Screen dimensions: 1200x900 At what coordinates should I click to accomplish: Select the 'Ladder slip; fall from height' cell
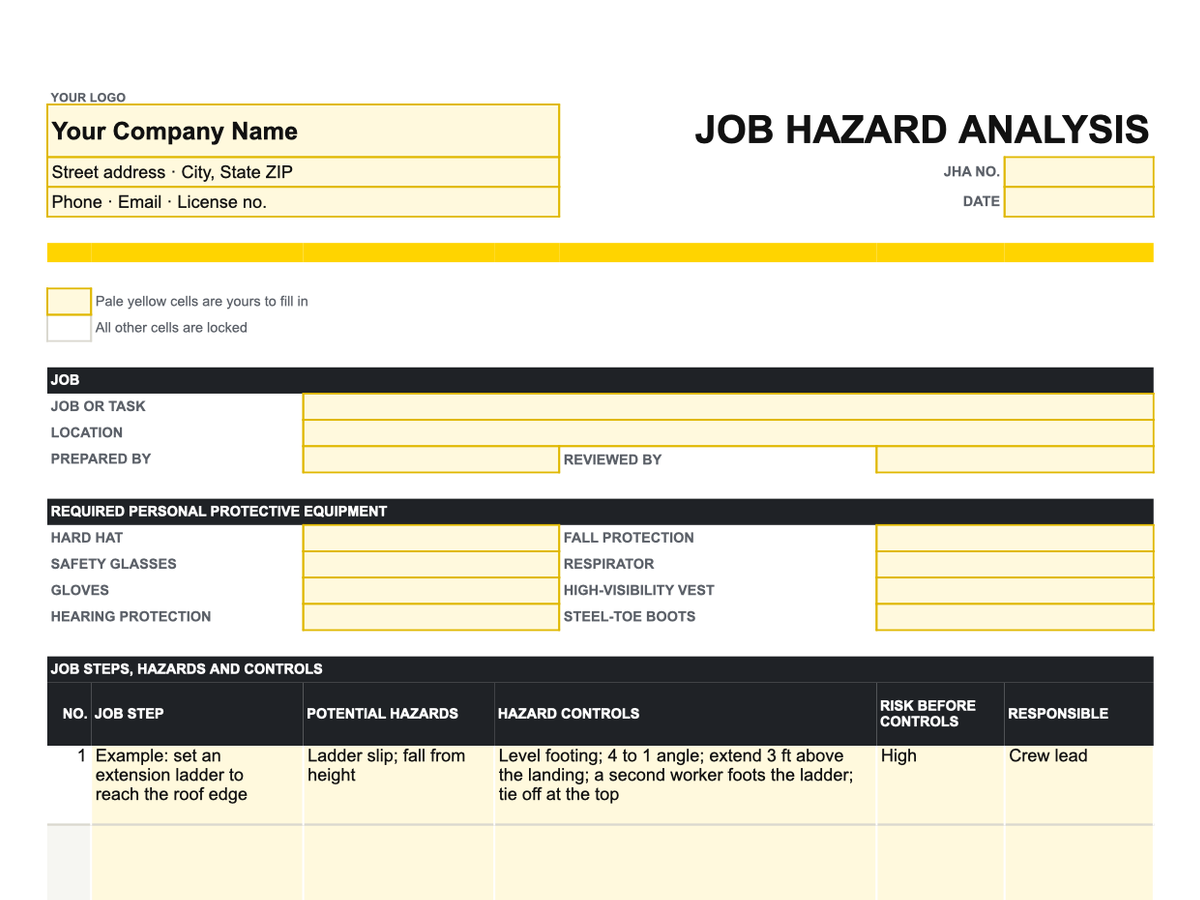[399, 785]
